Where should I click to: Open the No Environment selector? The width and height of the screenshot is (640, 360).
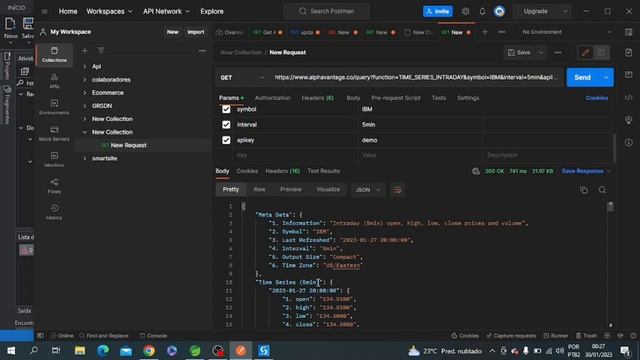tap(567, 32)
